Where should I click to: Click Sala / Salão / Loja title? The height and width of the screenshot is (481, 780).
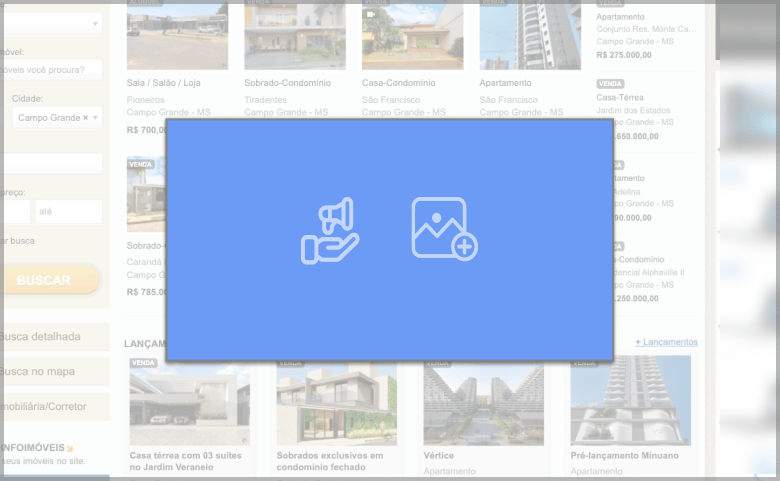[x=164, y=83]
